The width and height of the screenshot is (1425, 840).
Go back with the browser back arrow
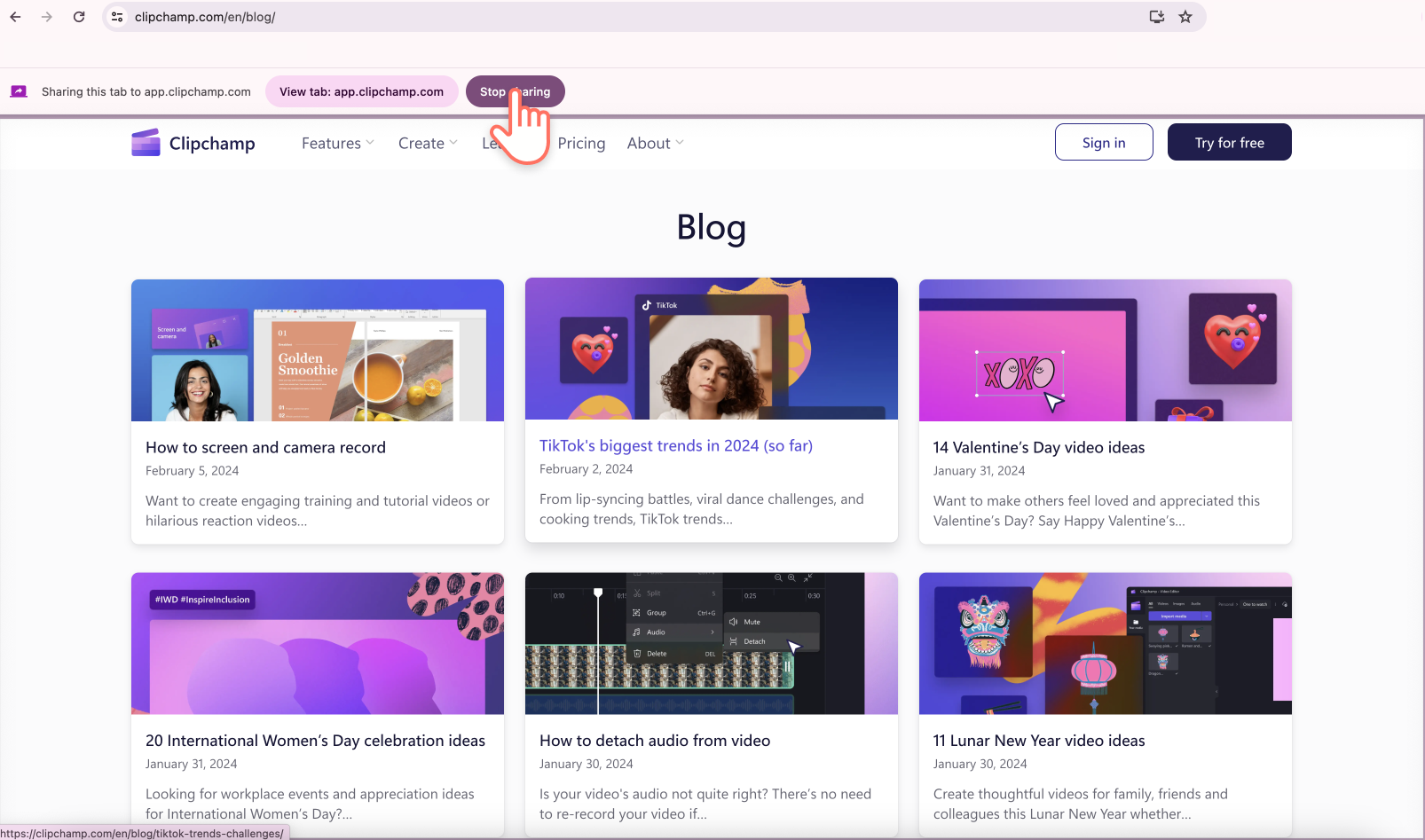15,17
